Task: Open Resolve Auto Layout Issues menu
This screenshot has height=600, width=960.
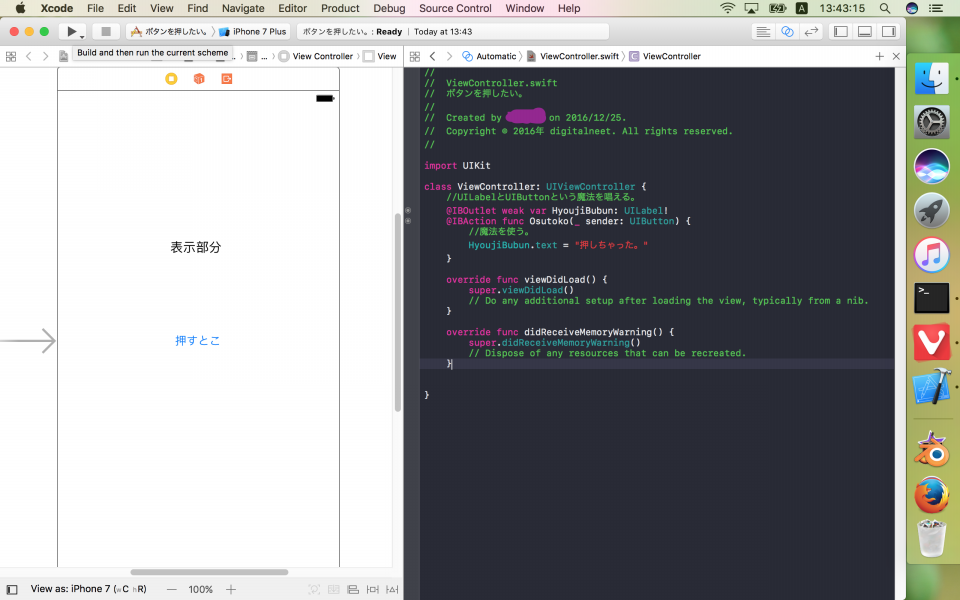Action: tap(392, 590)
